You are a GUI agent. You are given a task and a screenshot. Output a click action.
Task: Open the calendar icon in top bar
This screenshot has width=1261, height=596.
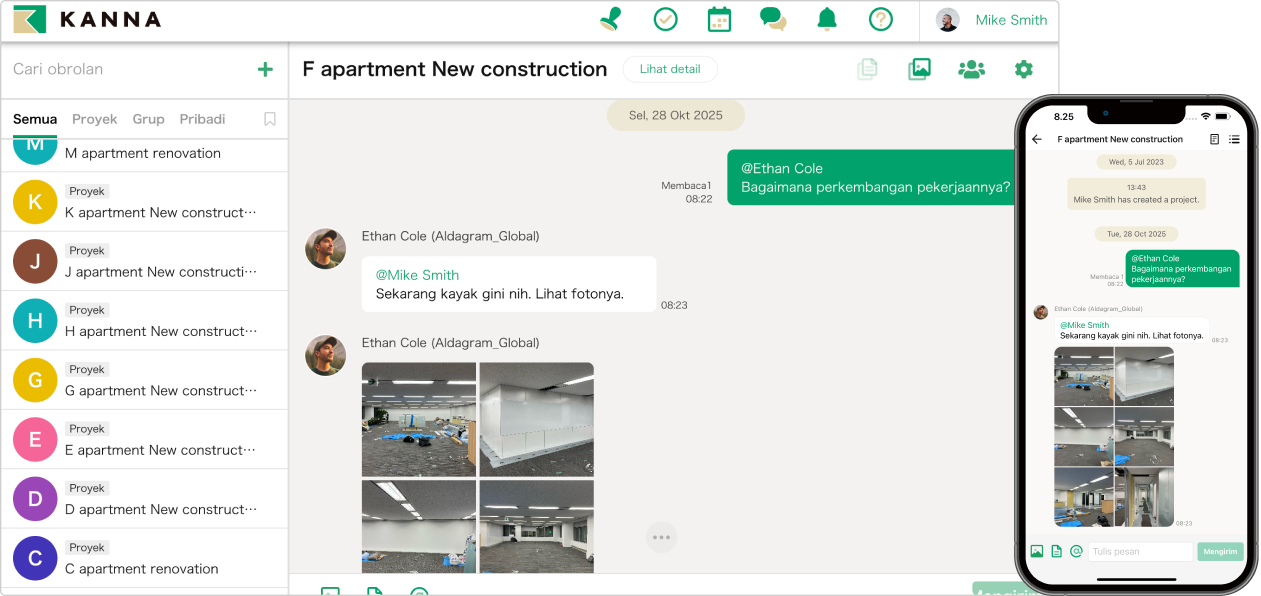719,19
